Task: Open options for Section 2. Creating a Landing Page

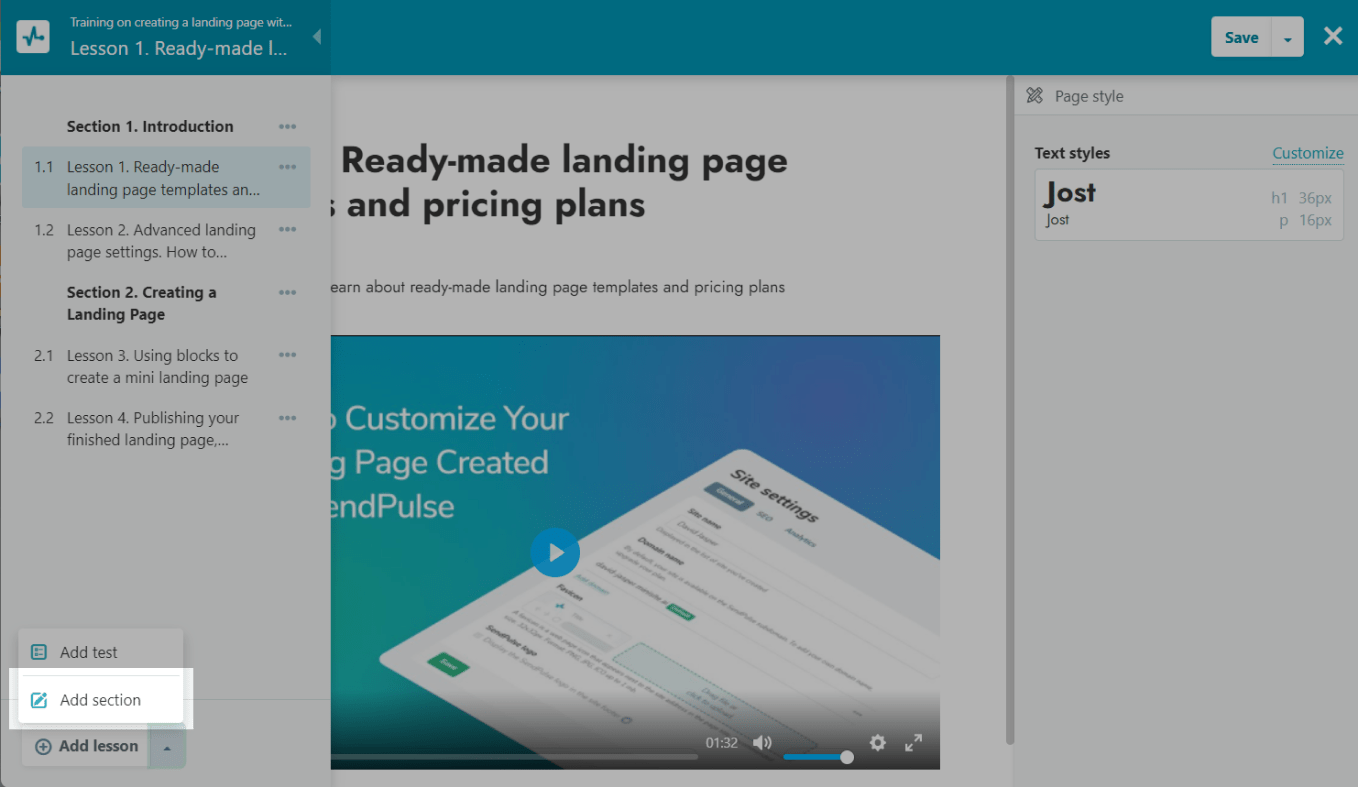Action: (288, 293)
